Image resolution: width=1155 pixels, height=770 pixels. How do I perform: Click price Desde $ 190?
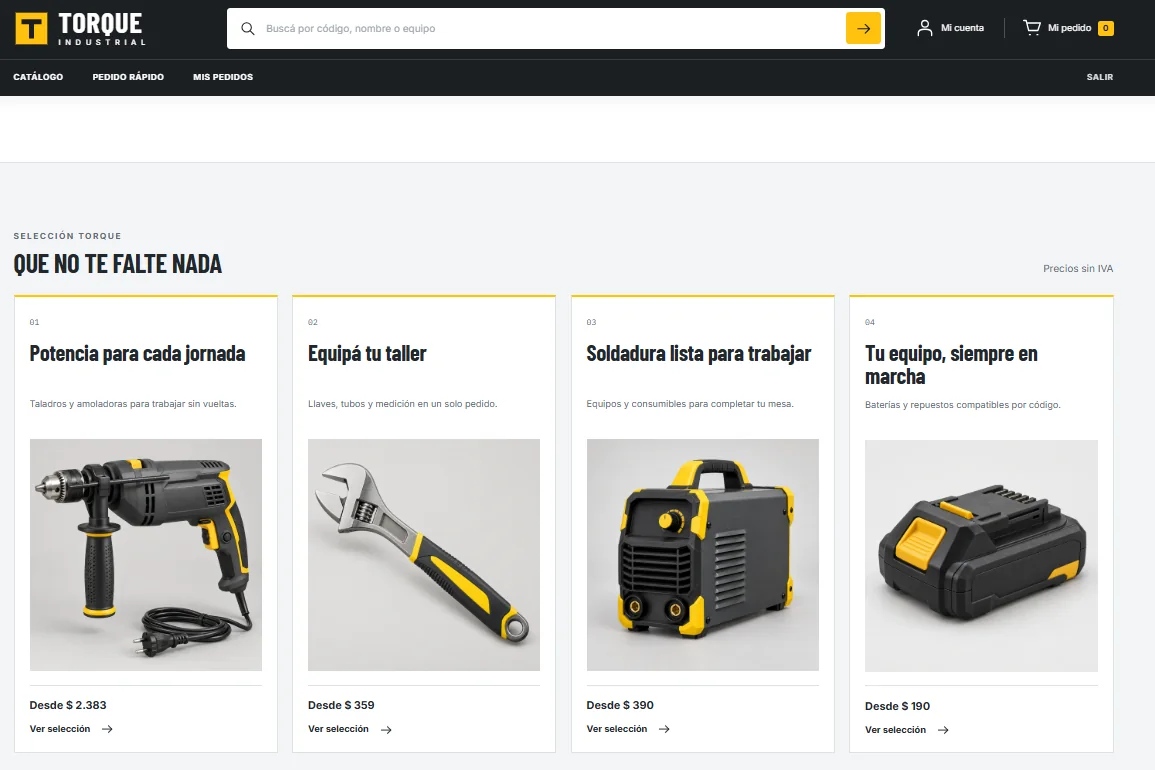coord(897,706)
